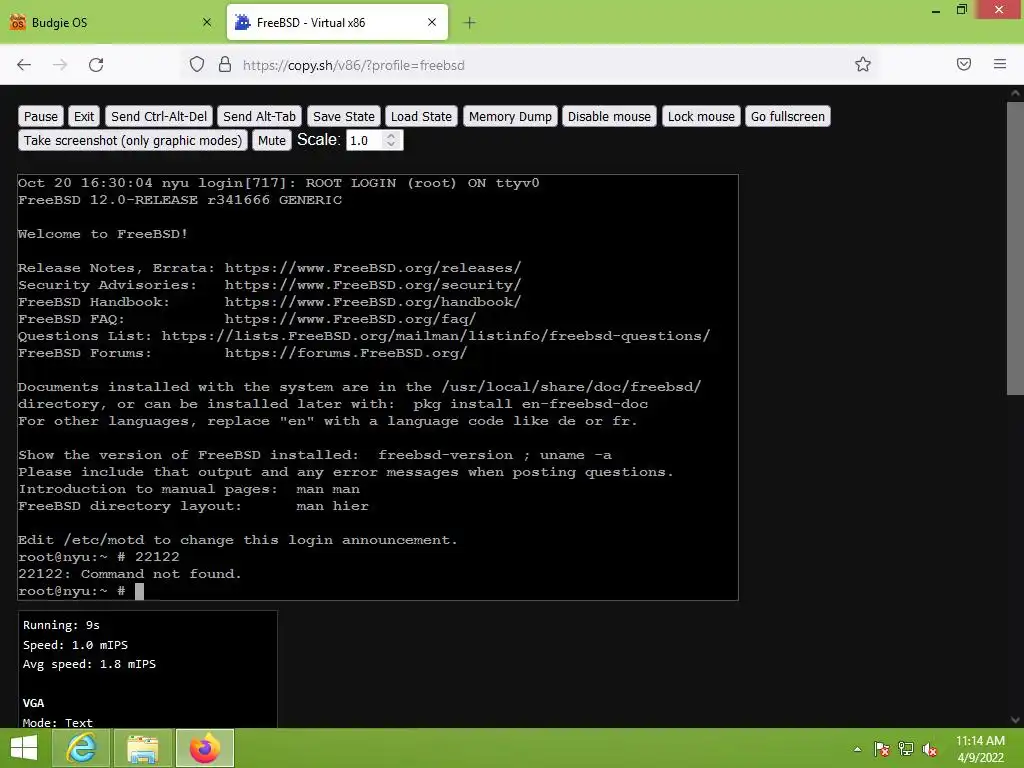Minimize the Firefox window
1024x768 pixels.
pyautogui.click(x=936, y=10)
